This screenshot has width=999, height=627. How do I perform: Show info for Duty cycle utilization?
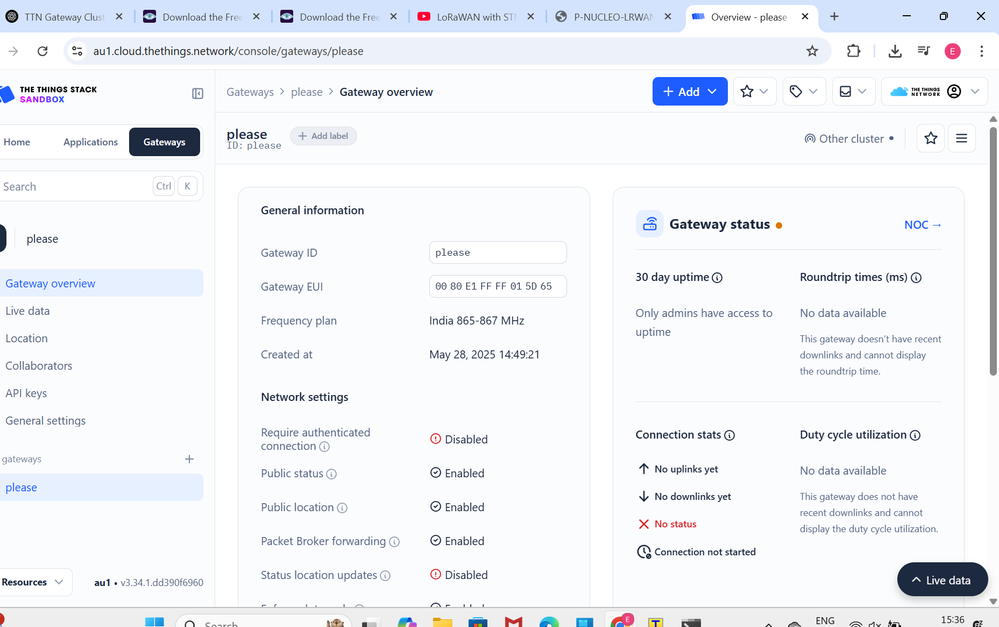click(915, 435)
